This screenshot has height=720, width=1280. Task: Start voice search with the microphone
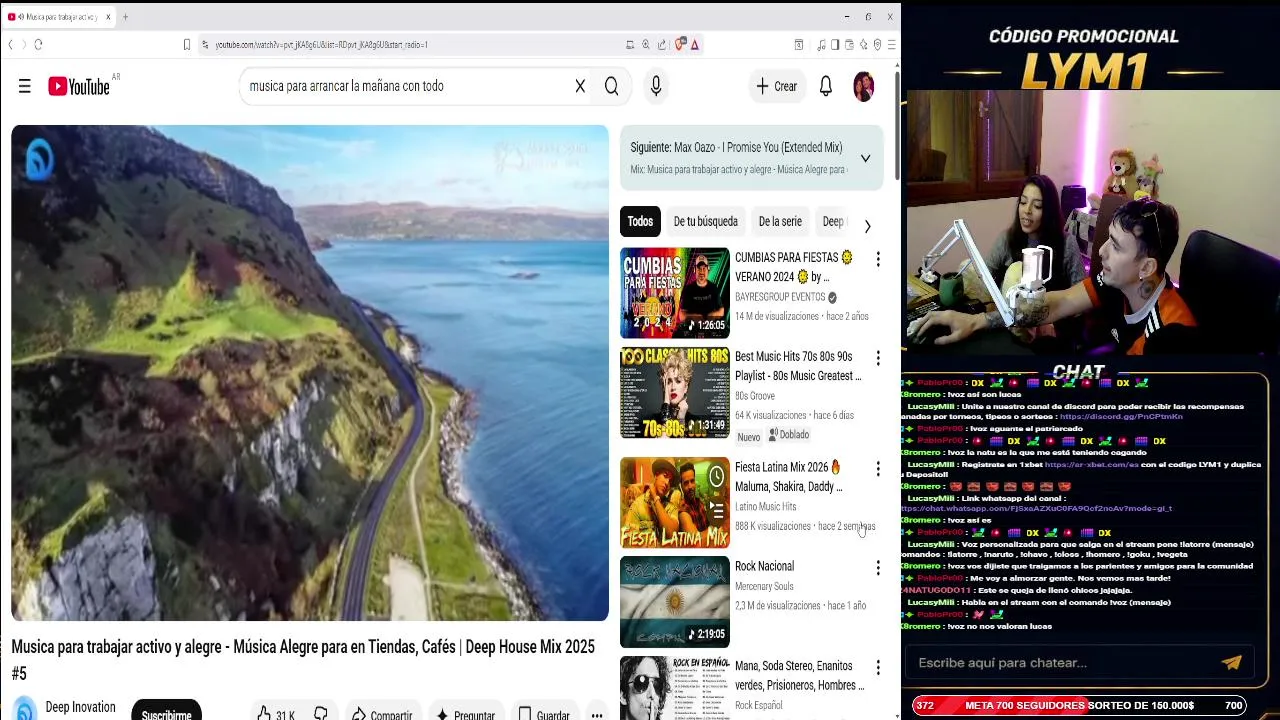(656, 86)
